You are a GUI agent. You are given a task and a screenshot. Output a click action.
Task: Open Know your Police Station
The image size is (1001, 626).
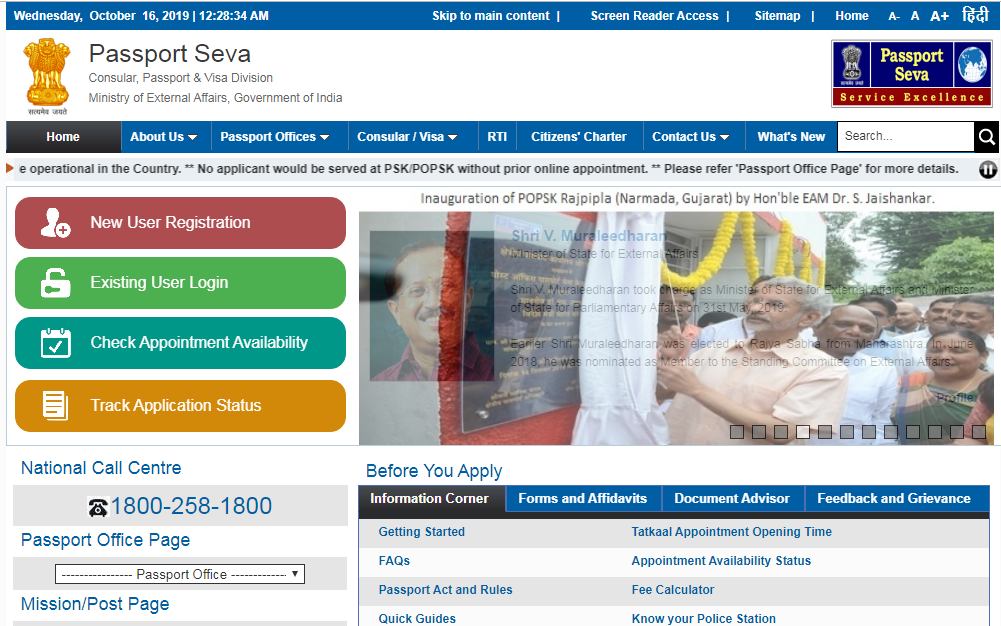(704, 618)
